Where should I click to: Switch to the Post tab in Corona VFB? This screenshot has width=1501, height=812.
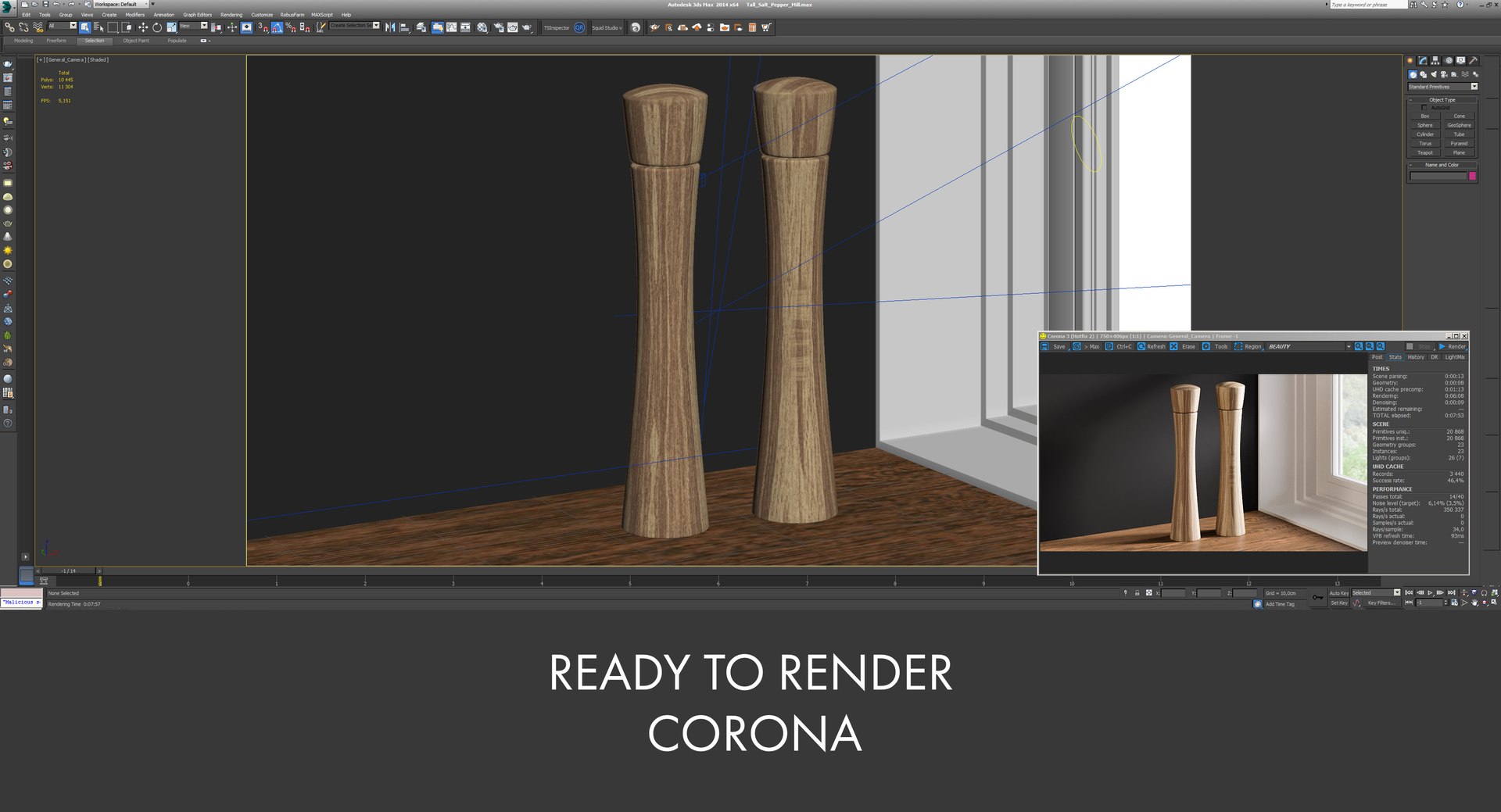[1377, 357]
